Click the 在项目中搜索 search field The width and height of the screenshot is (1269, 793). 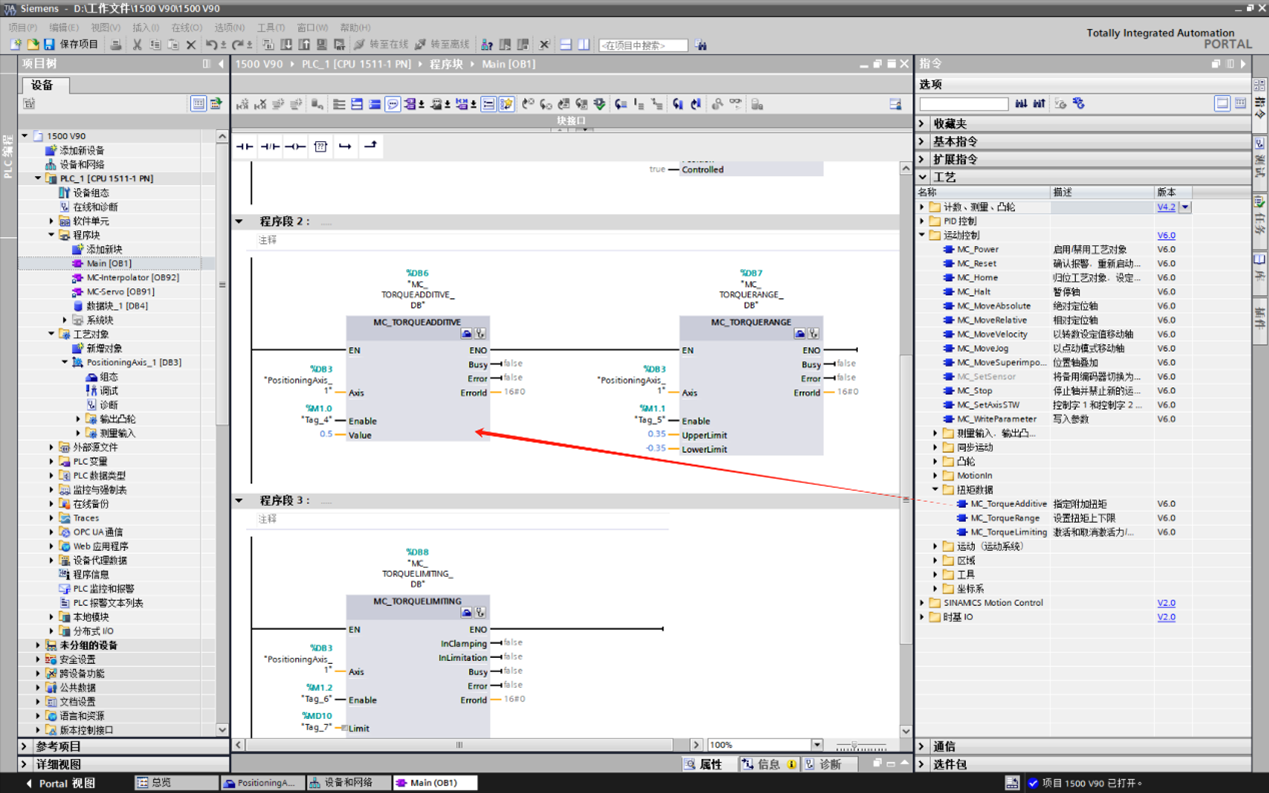[643, 45]
